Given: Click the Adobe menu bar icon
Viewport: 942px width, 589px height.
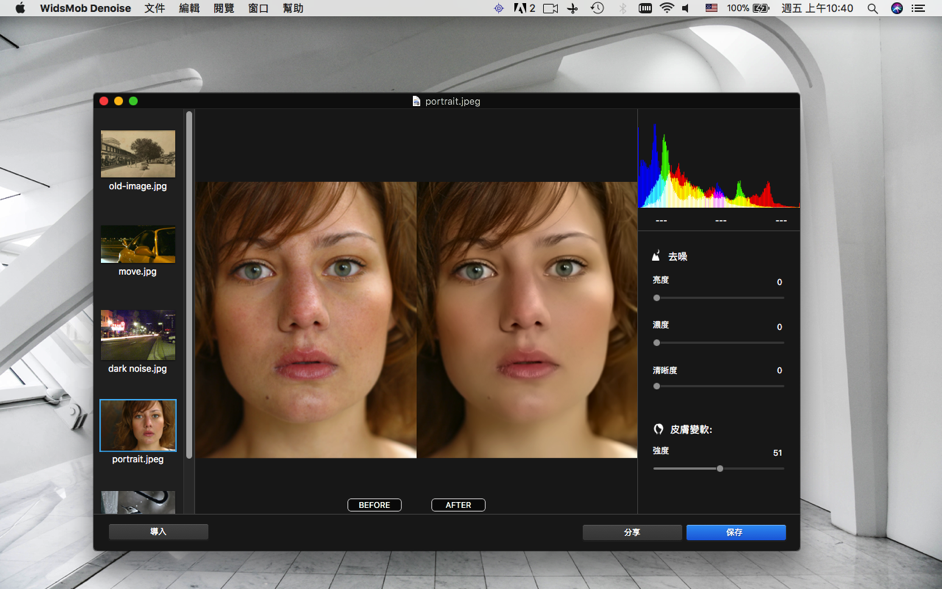Looking at the screenshot, I should [x=524, y=8].
